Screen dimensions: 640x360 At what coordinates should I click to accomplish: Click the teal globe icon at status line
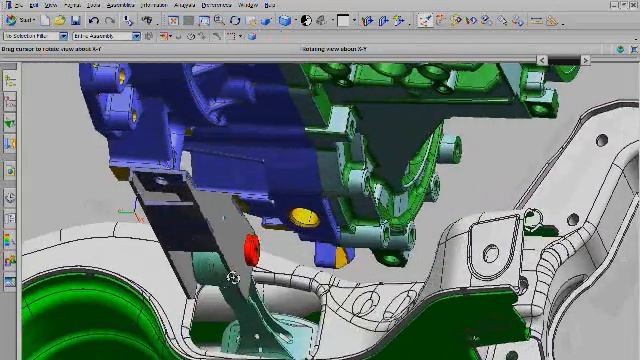pyautogui.click(x=620, y=49)
